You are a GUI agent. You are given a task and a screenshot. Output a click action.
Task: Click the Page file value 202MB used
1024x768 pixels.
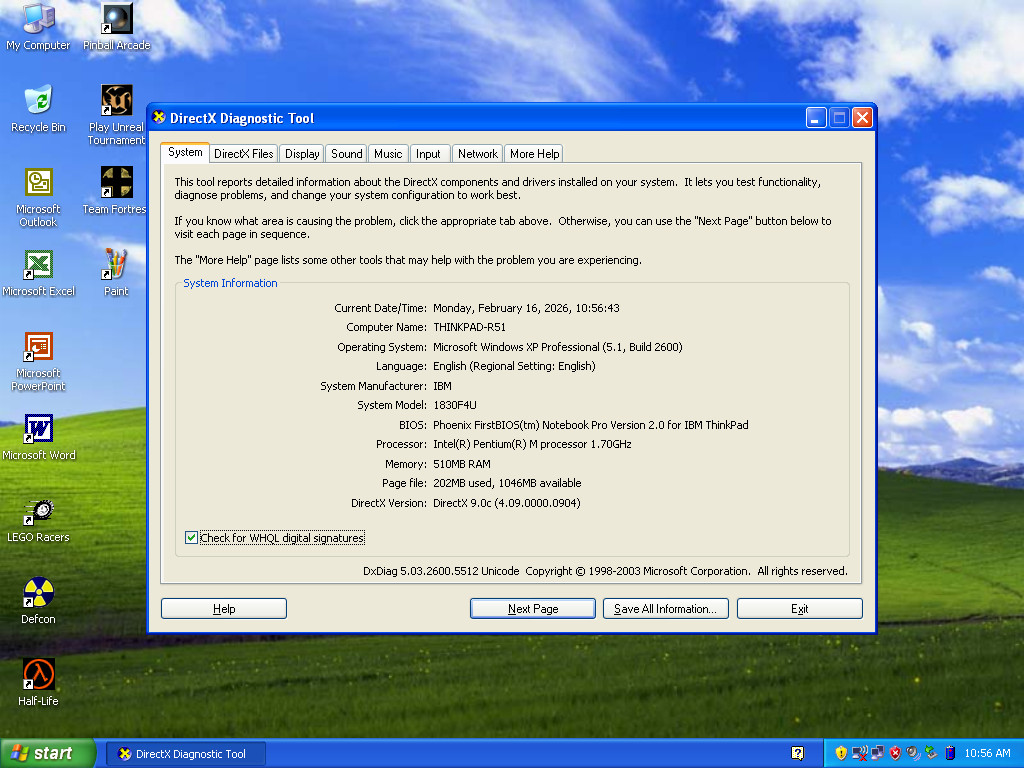507,483
